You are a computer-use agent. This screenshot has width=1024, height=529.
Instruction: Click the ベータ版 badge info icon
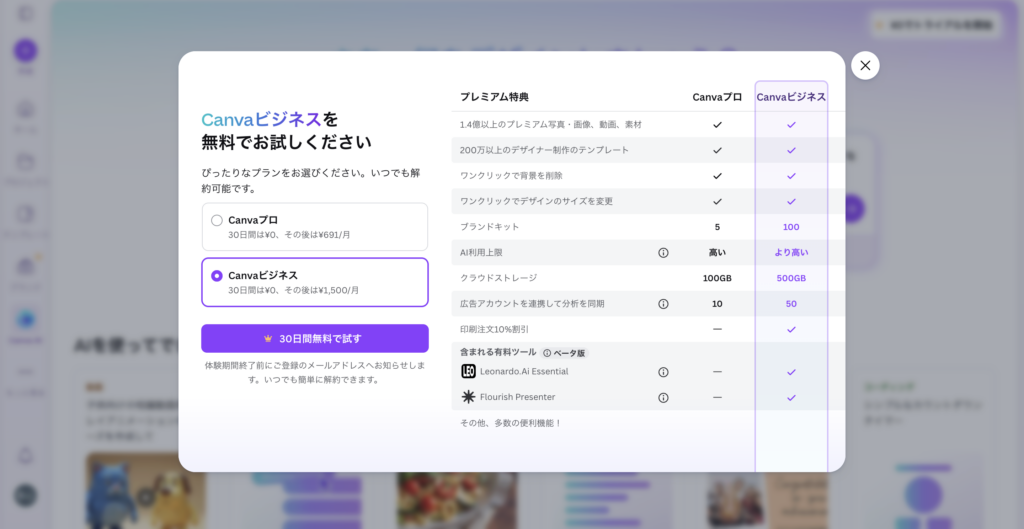[x=547, y=353]
